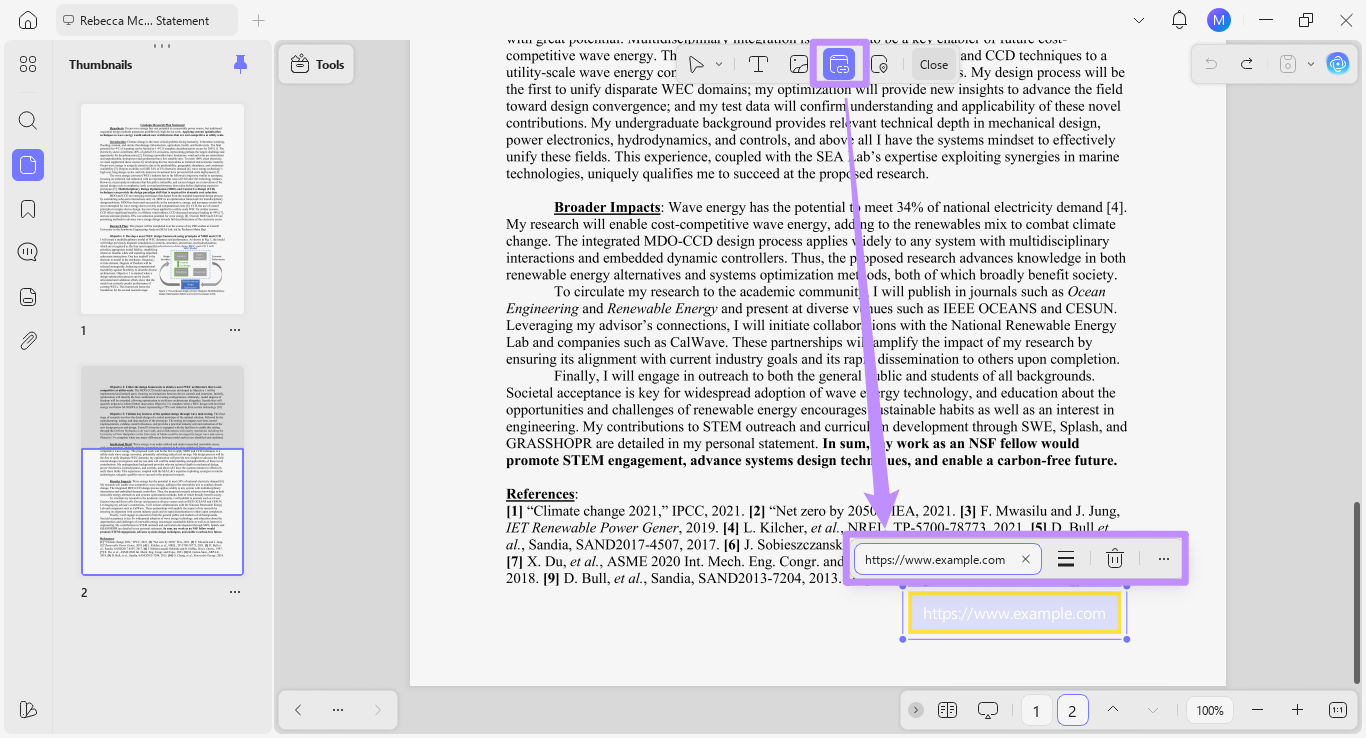Open the tab list dropdown arrow

[1139, 20]
